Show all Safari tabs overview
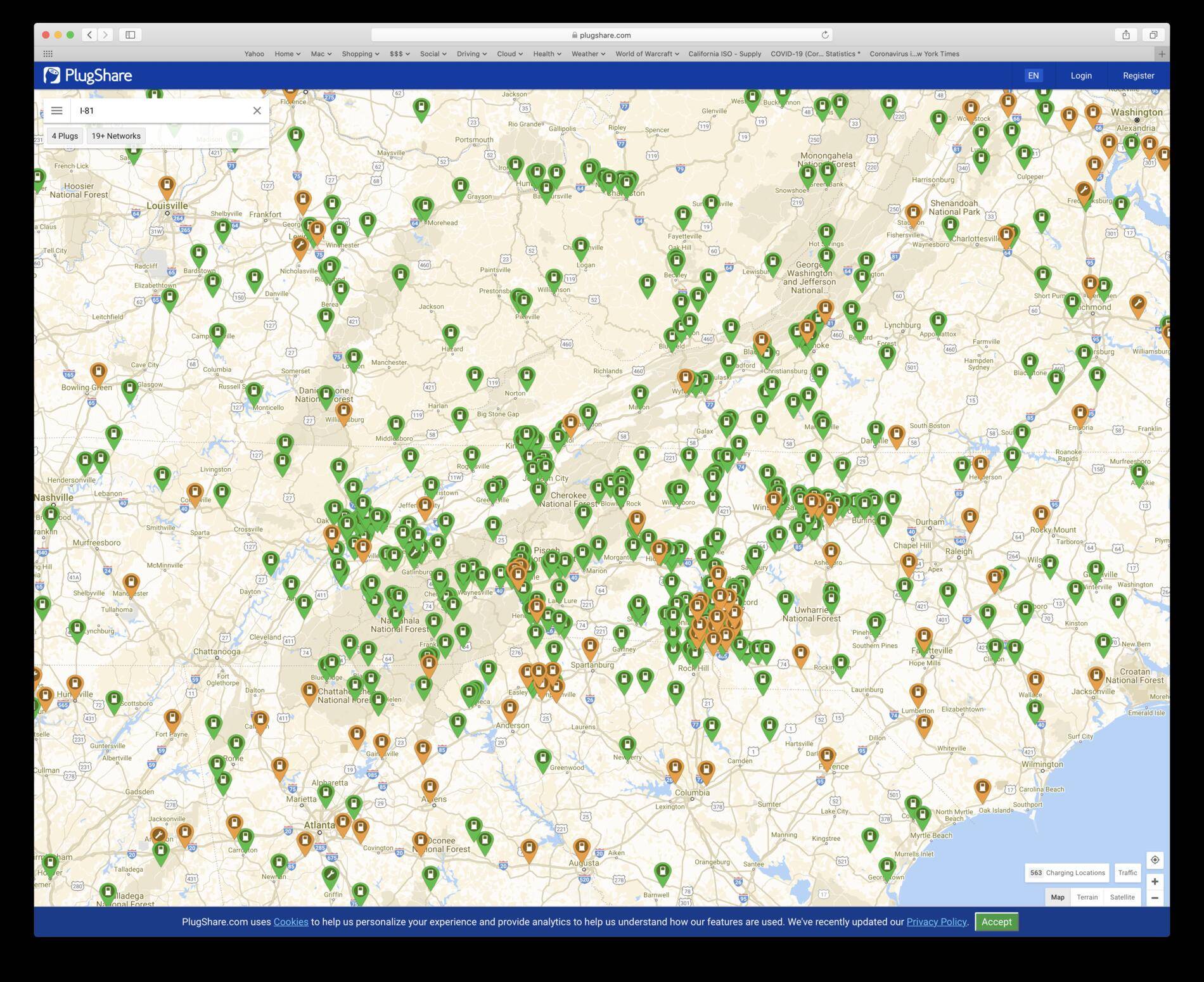Screen dimensions: 1204x982 pos(1153,35)
